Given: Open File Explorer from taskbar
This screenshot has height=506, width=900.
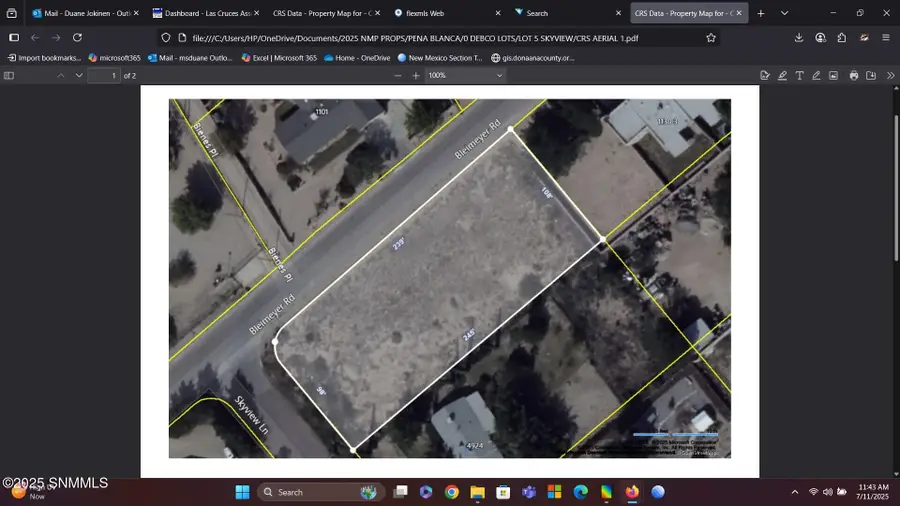Looking at the screenshot, I should pos(478,492).
